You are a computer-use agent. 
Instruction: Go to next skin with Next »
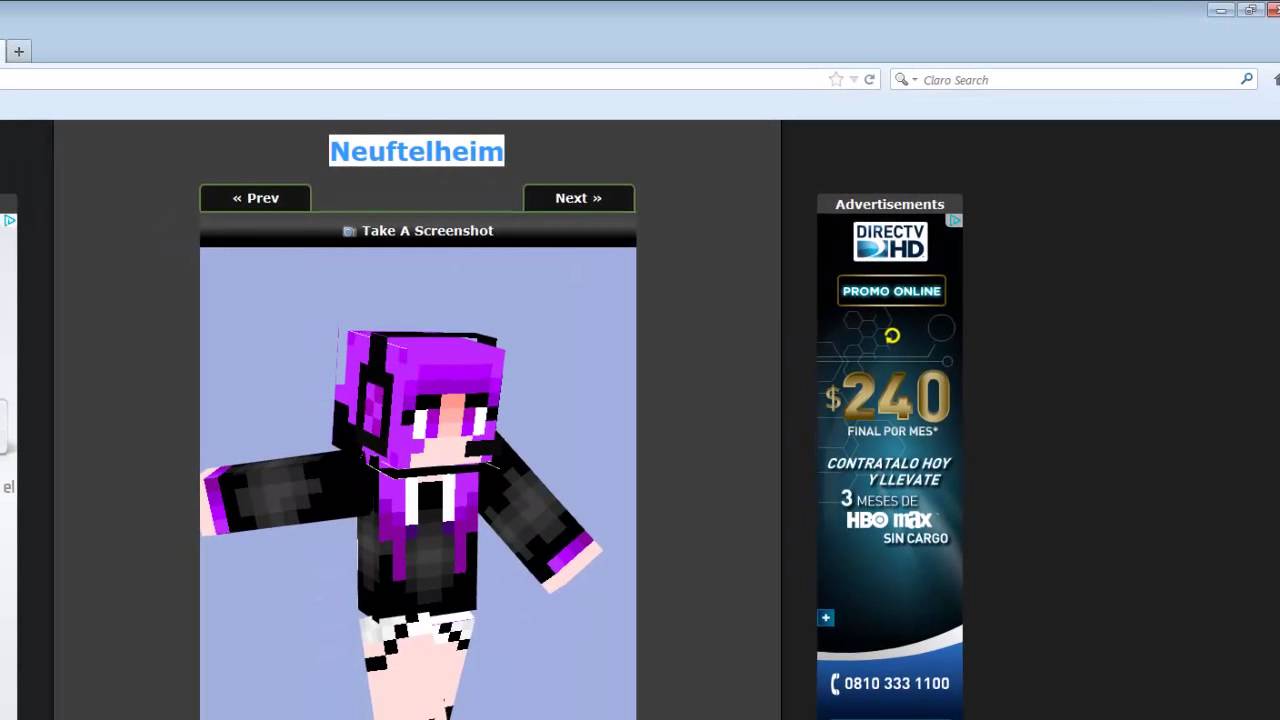click(578, 198)
